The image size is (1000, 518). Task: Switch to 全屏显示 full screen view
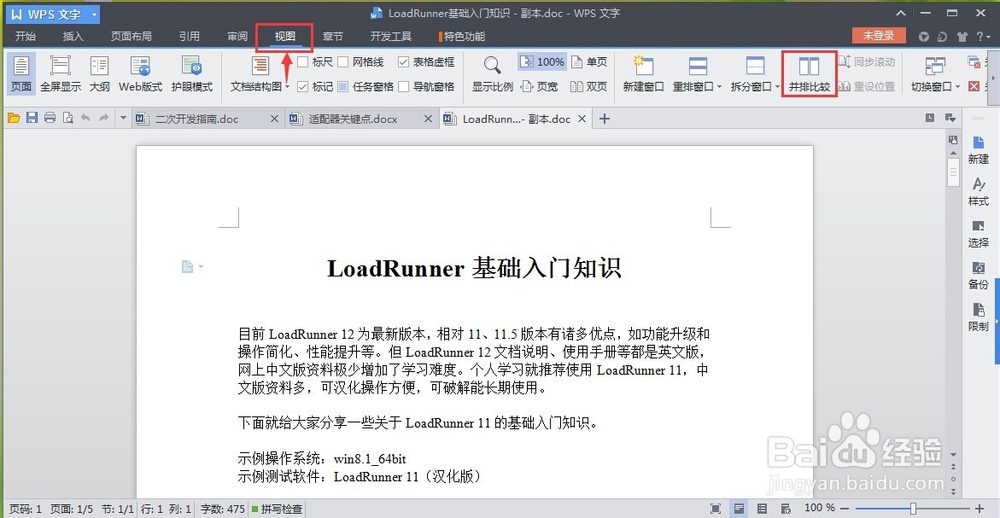(61, 73)
